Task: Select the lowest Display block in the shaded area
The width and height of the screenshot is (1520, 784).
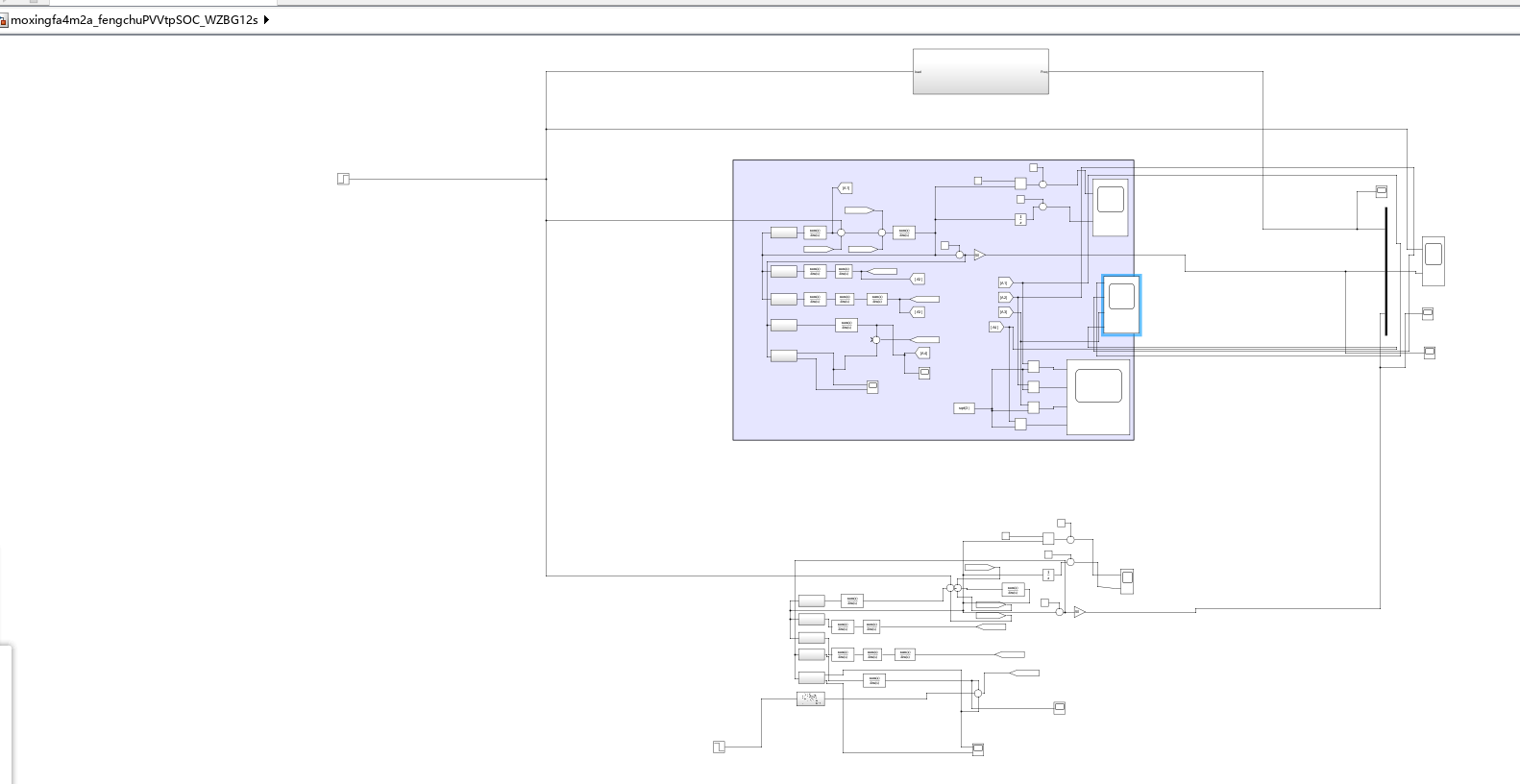Action: 872,387
